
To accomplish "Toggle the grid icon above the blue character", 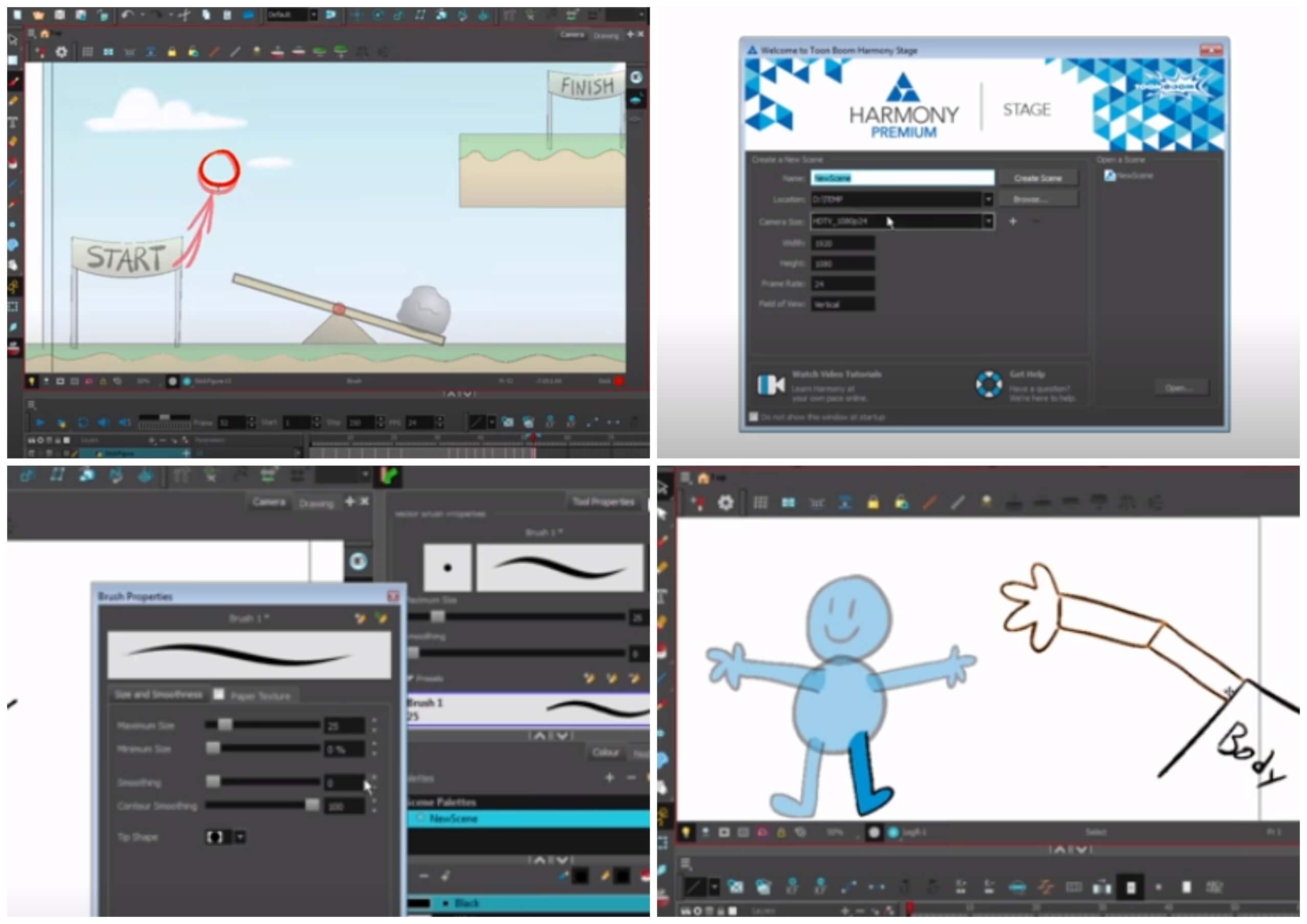I will 760,503.
